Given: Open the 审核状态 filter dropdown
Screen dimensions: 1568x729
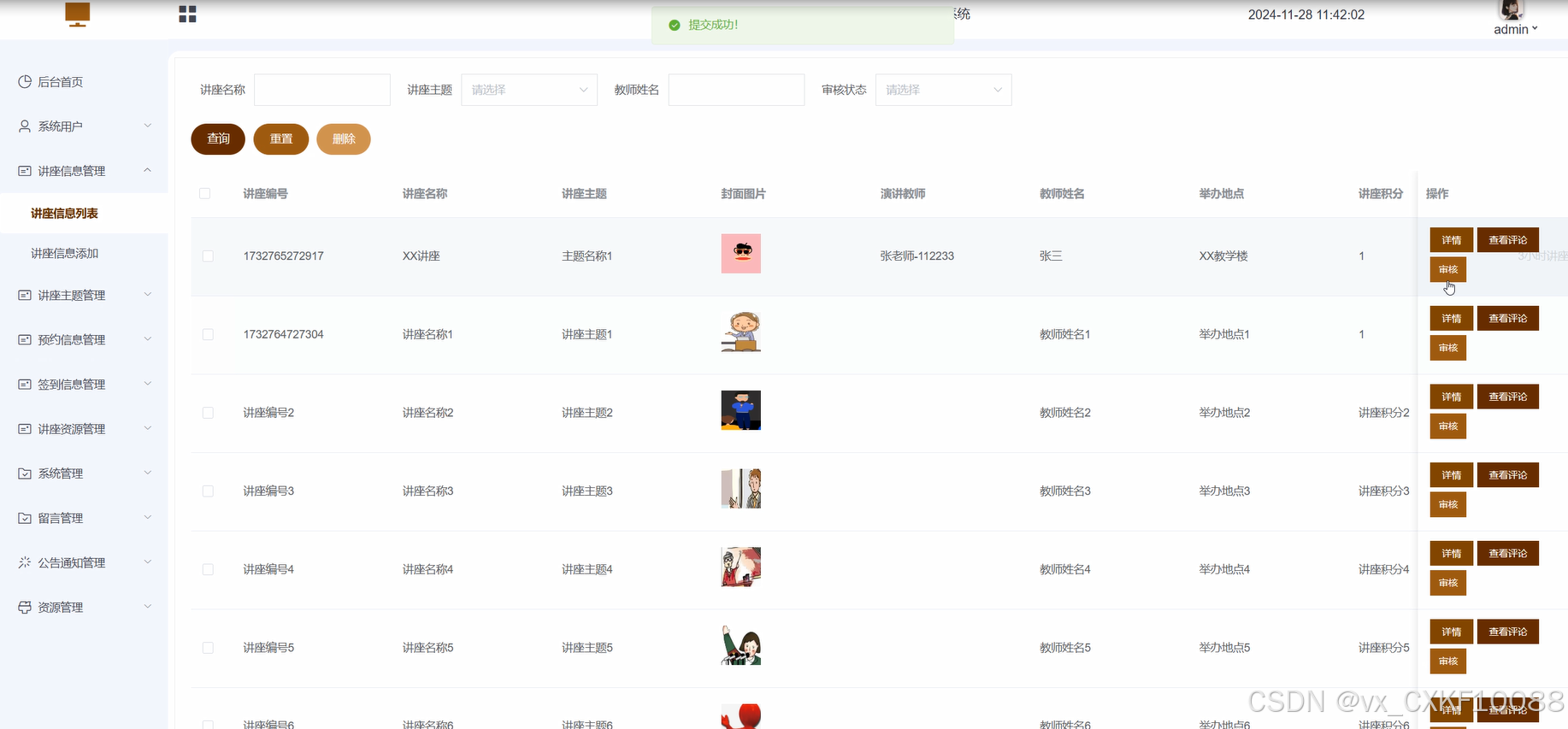Looking at the screenshot, I should 943,90.
